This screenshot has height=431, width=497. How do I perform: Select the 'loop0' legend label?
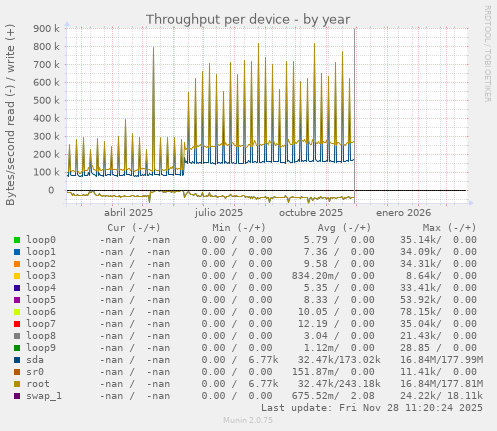(41, 240)
